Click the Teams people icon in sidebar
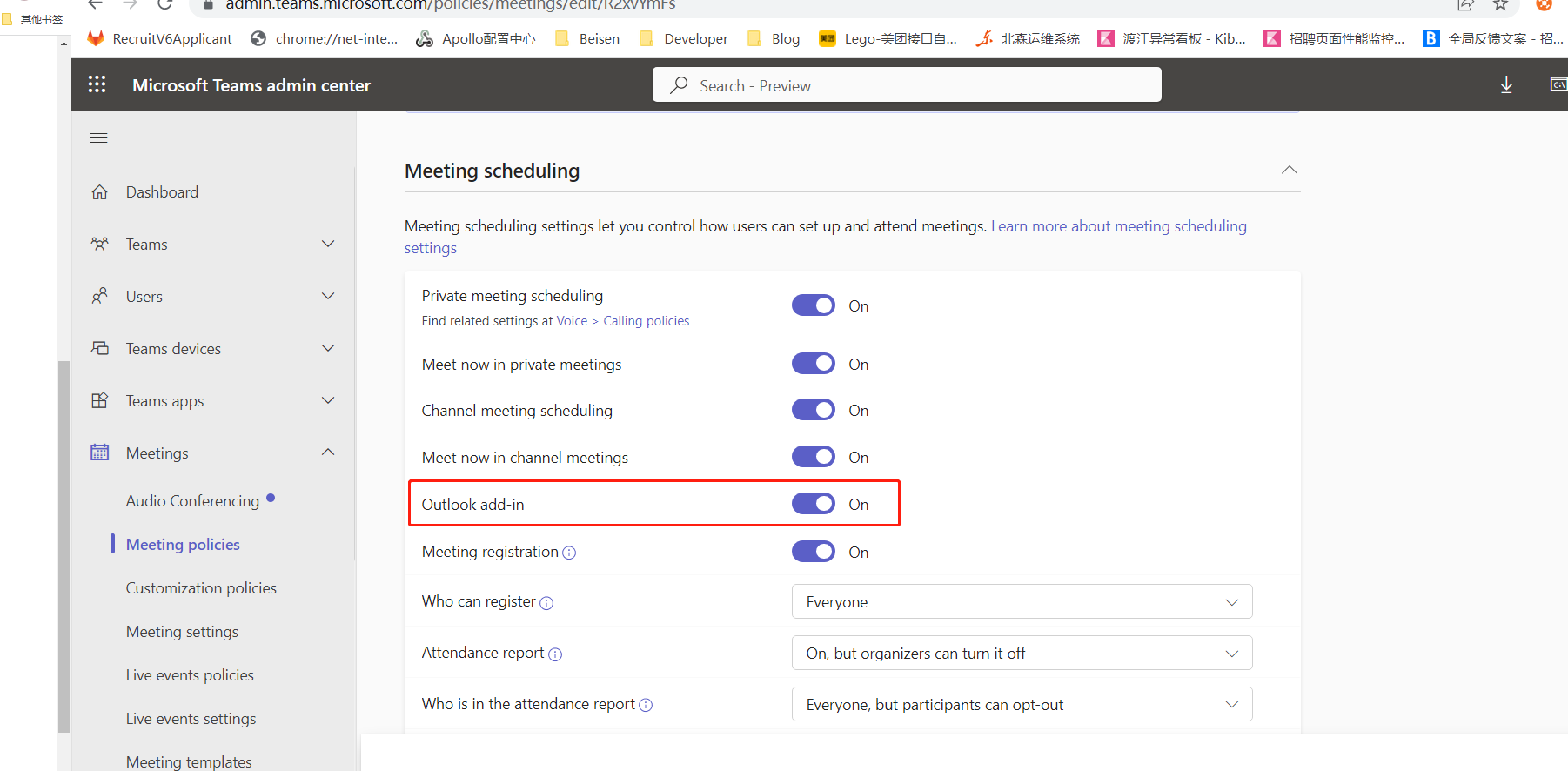 pos(100,245)
